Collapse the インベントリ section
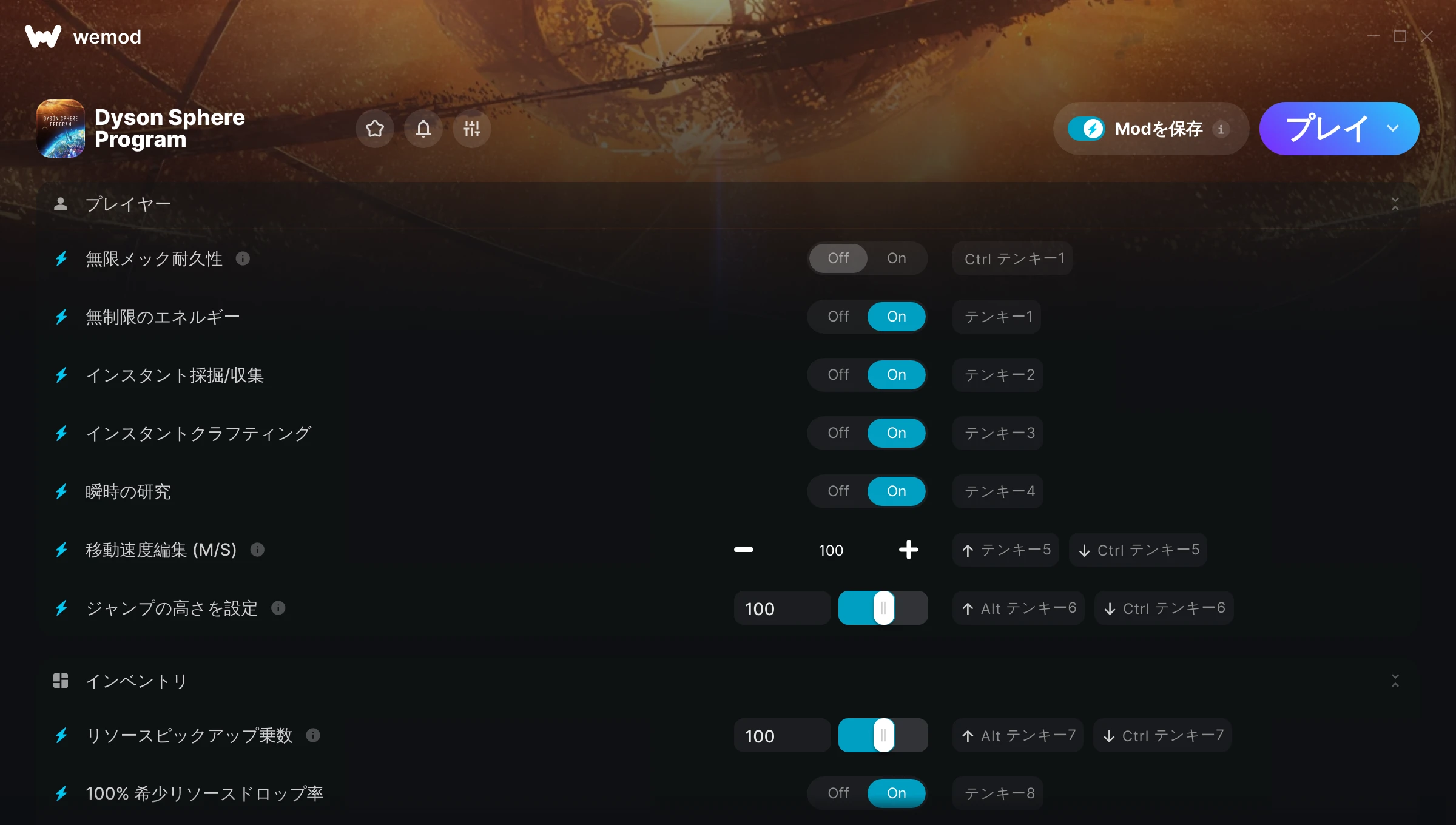This screenshot has width=1456, height=825. tap(1395, 681)
